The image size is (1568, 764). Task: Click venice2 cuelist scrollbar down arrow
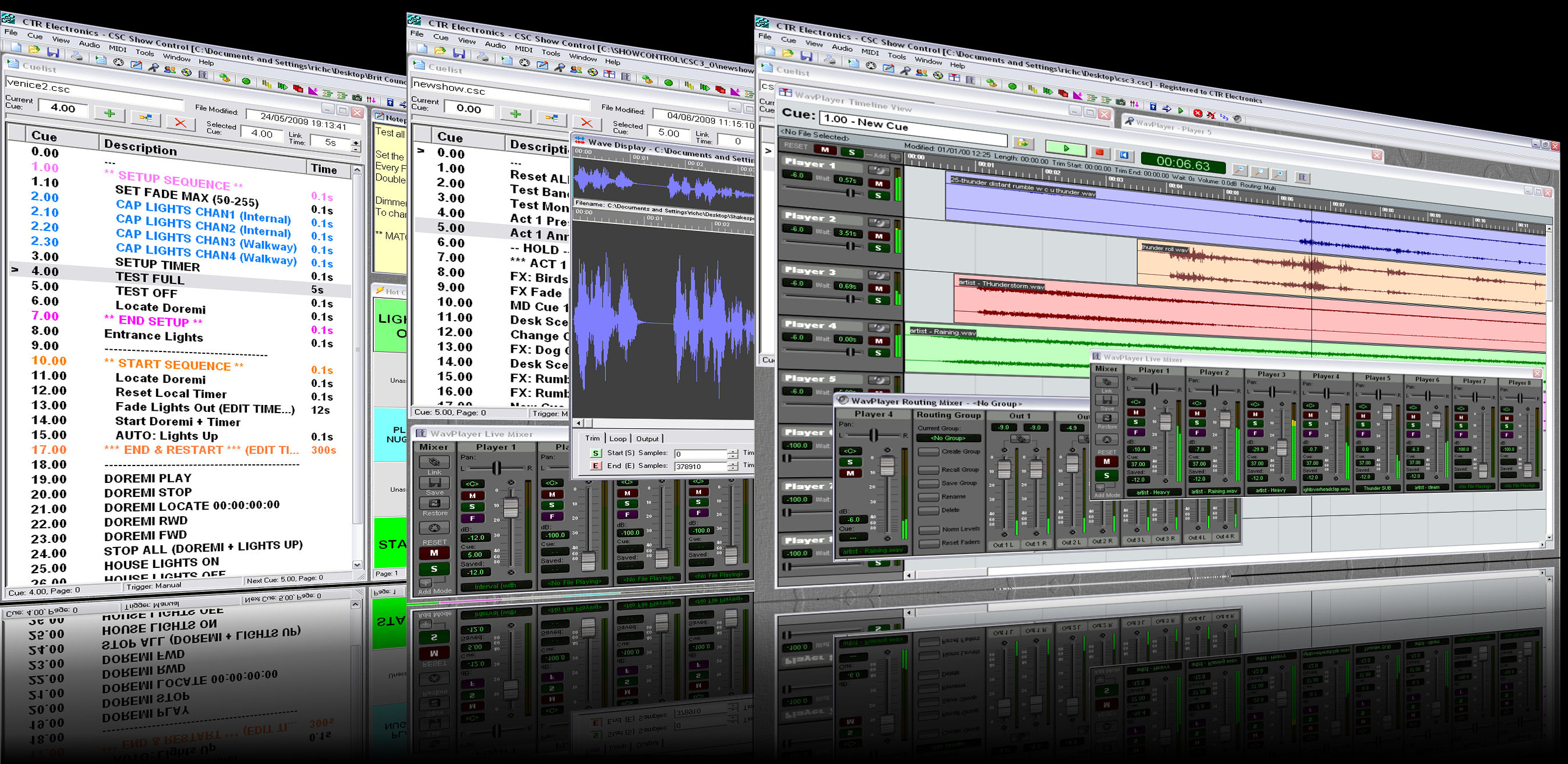358,564
